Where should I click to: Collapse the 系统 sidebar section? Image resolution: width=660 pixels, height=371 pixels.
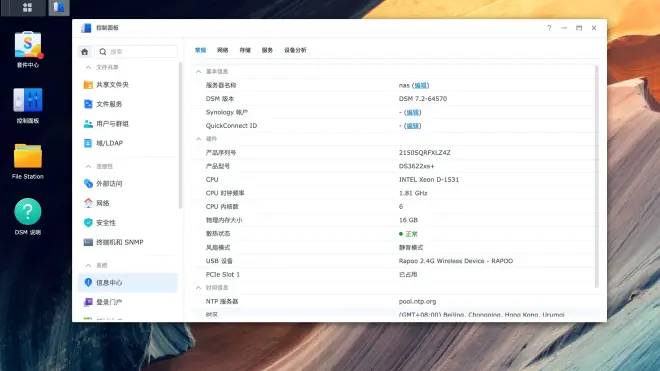88,265
